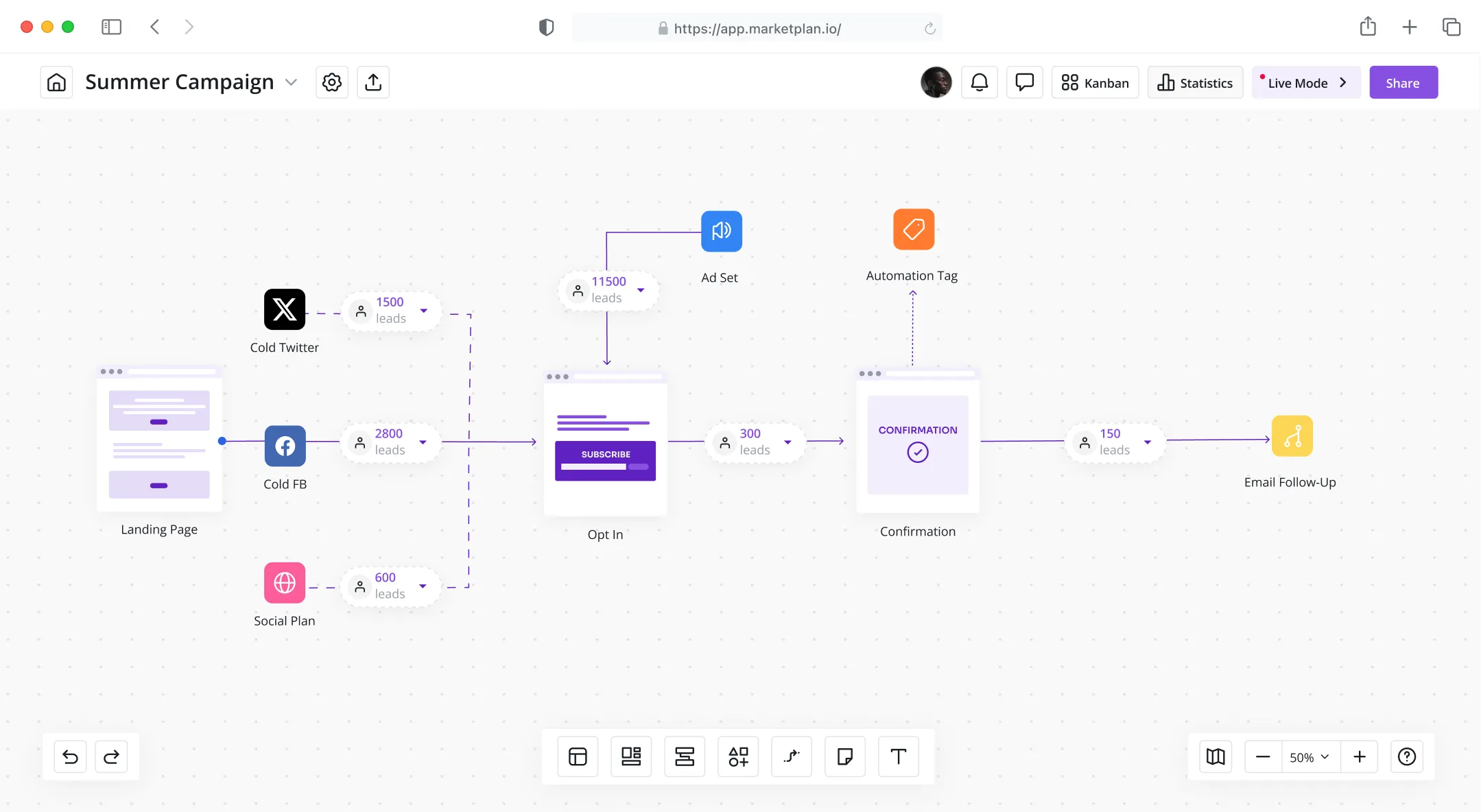Select the Cold Twitter X icon
The height and width of the screenshot is (812, 1481).
click(285, 309)
